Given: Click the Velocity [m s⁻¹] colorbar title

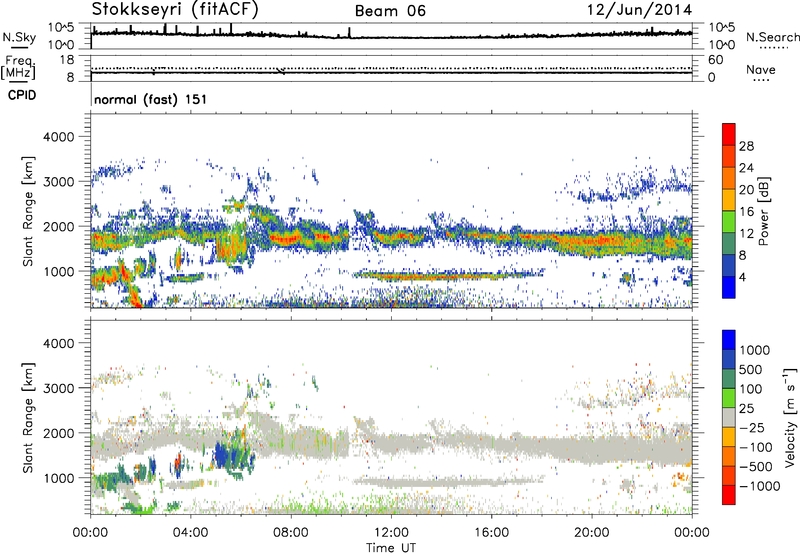Looking at the screenshot, I should [x=789, y=417].
